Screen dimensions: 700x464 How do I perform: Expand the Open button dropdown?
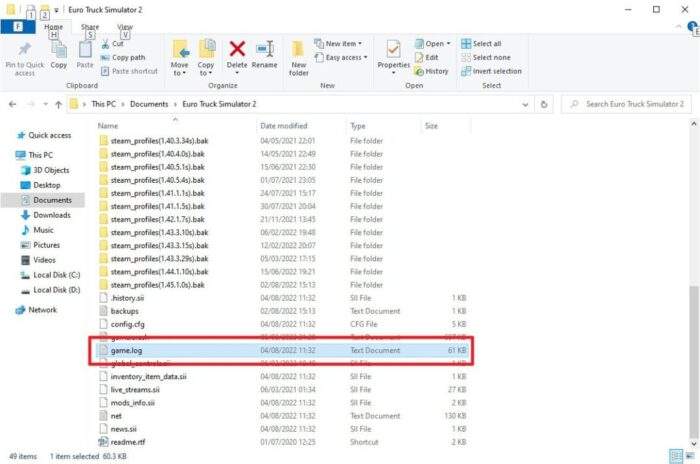click(448, 44)
